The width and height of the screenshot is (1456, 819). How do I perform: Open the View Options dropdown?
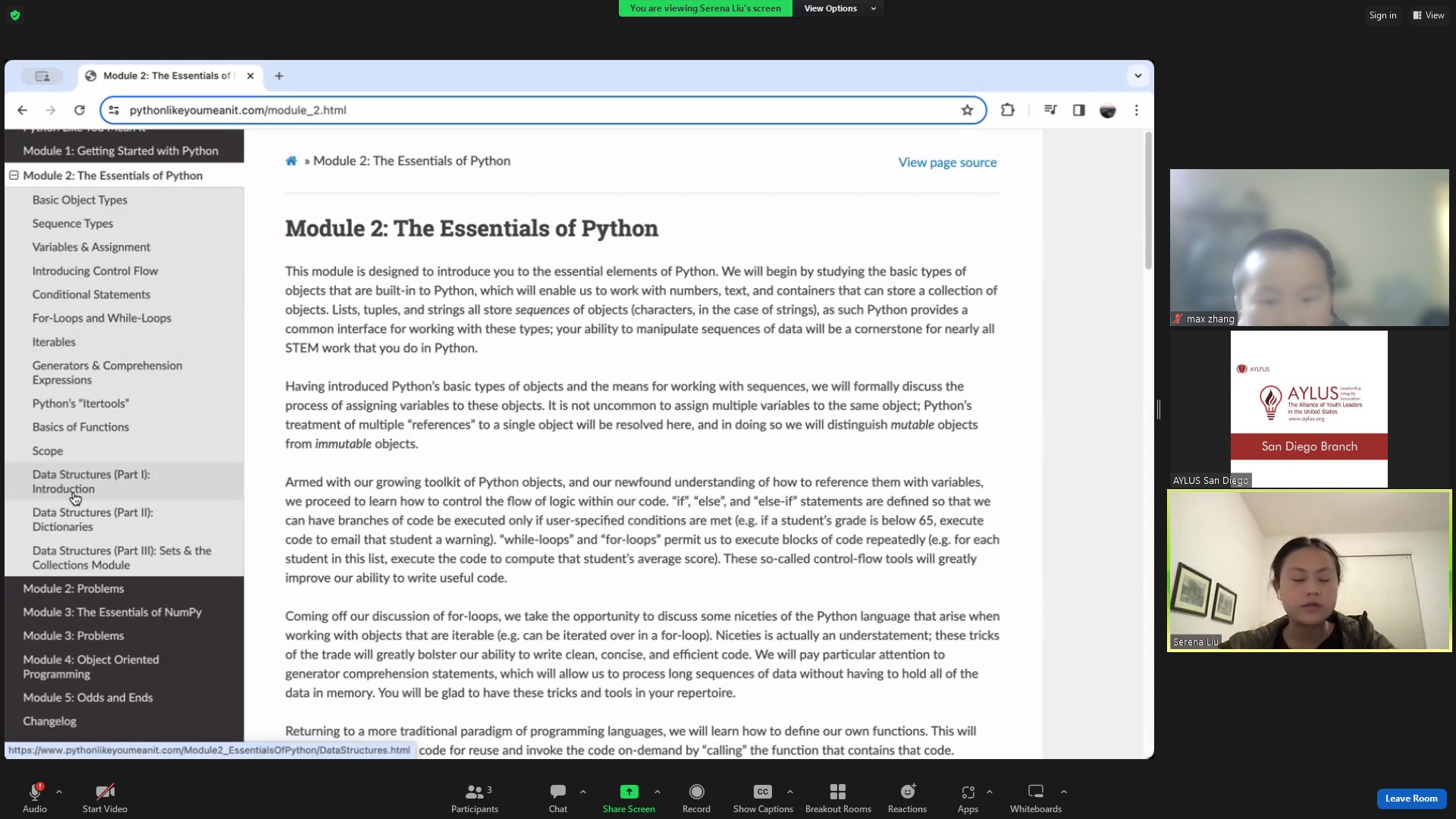click(x=839, y=8)
